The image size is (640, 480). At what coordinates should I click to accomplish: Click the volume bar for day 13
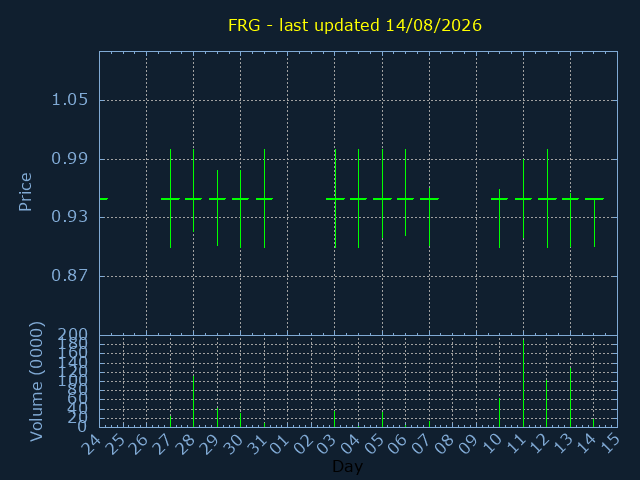click(570, 397)
